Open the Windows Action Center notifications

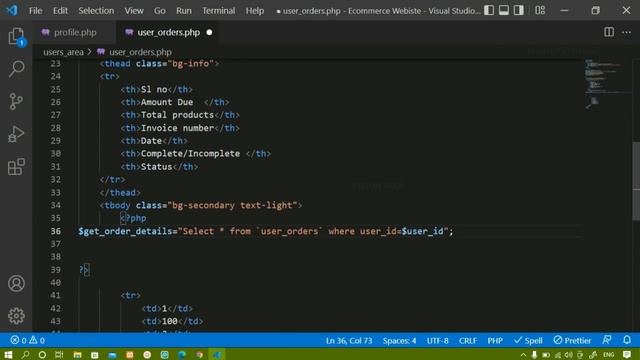click(x=627, y=355)
